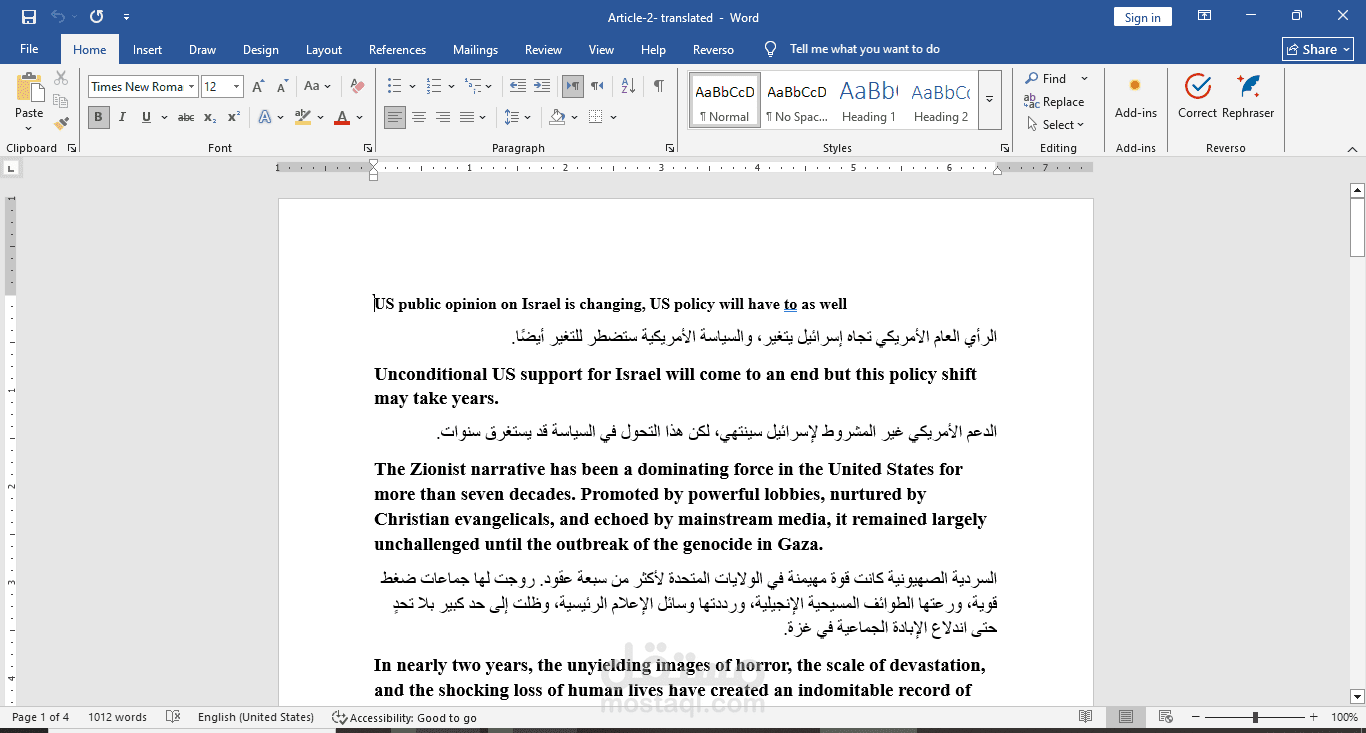Open Ribbon Display Options icon
Viewport: 1366px width, 733px height.
point(1205,16)
